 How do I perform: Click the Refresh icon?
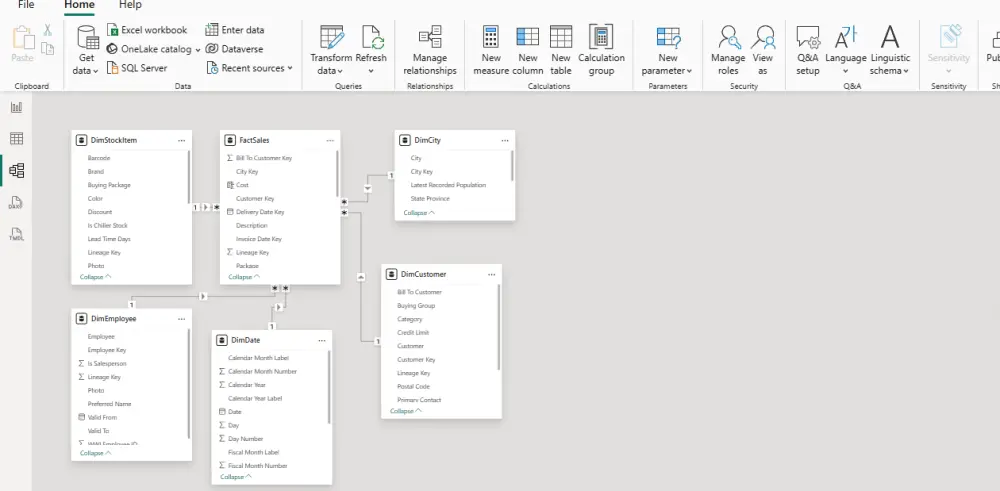click(372, 38)
